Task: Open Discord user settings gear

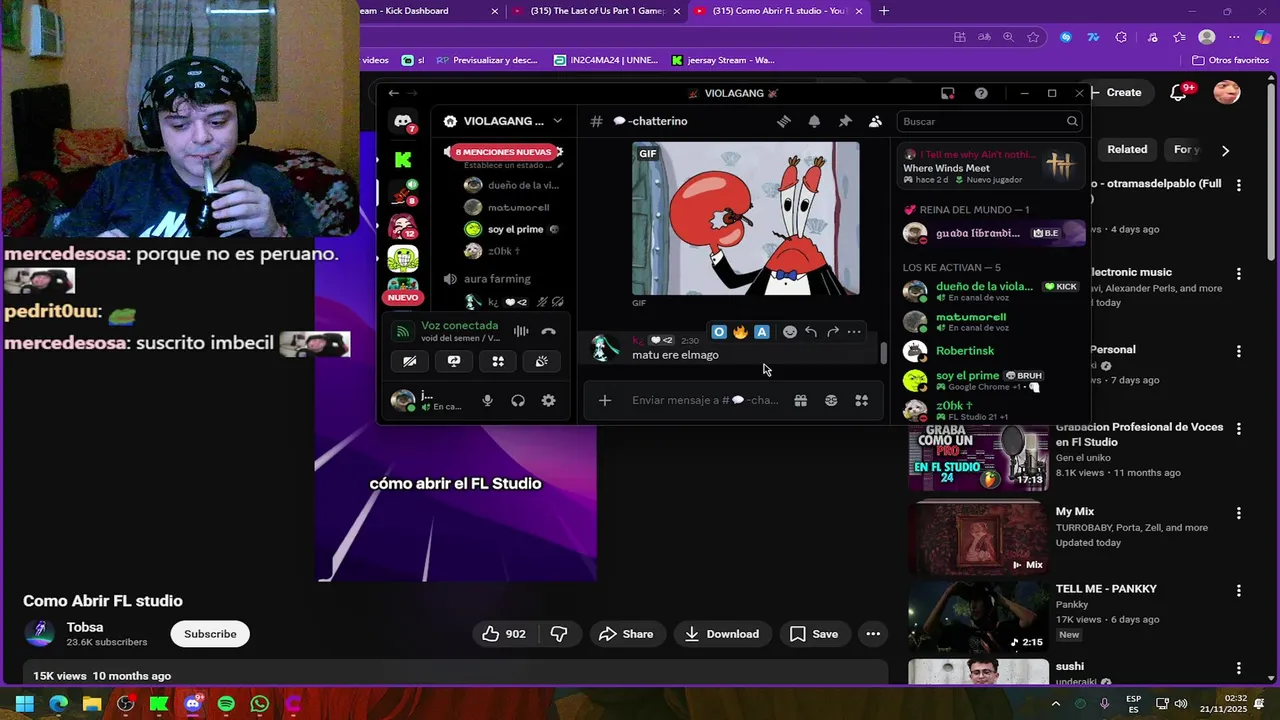Action: [548, 400]
